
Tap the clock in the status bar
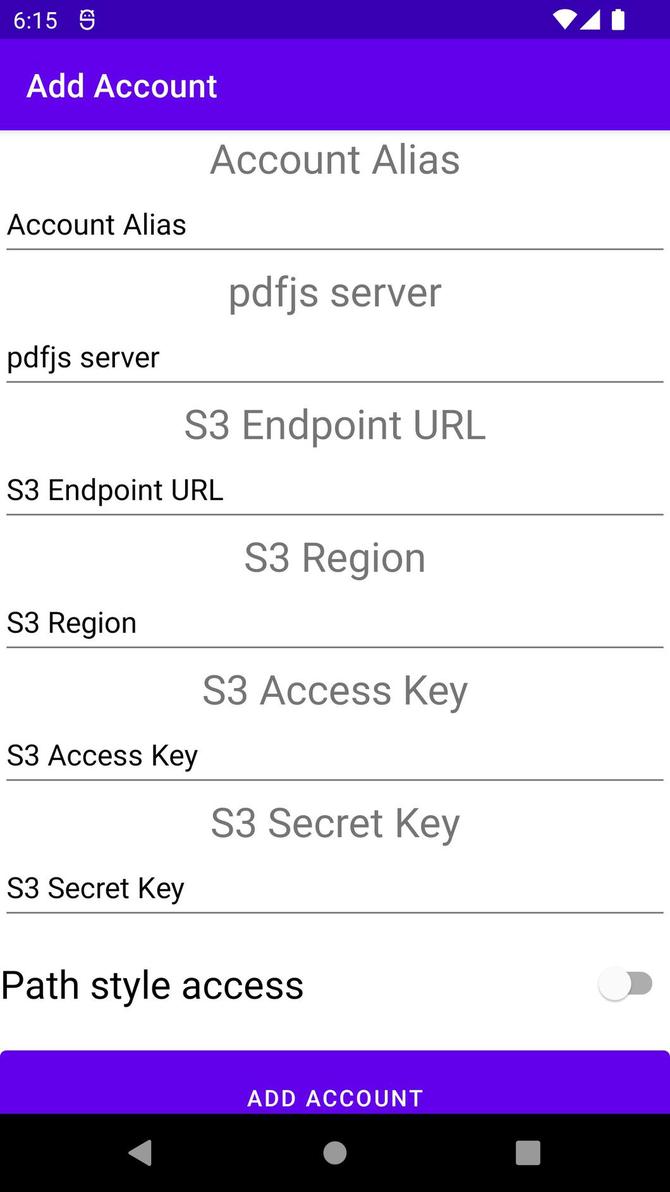click(37, 18)
